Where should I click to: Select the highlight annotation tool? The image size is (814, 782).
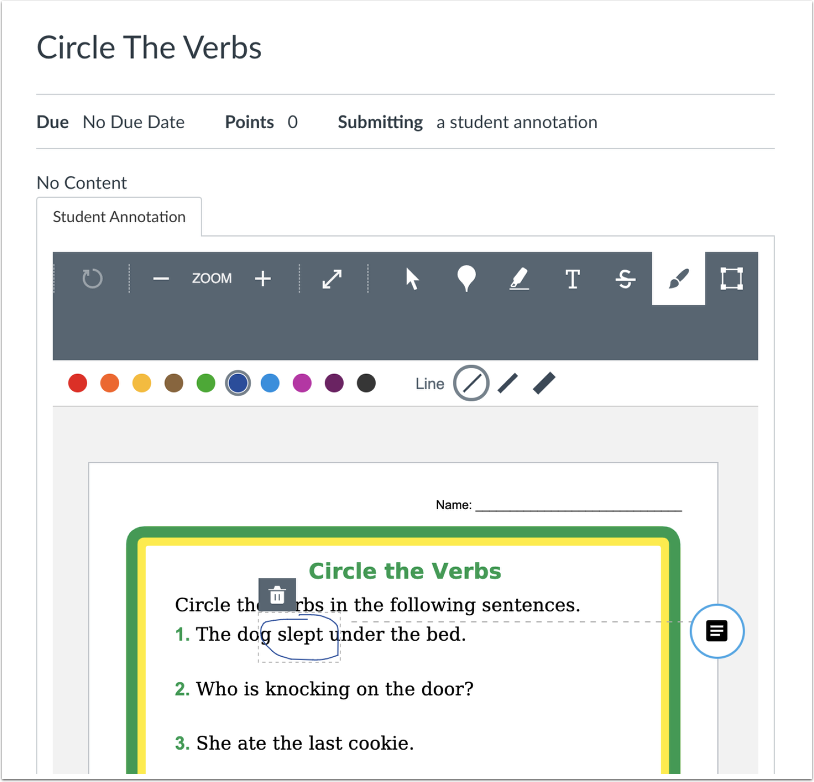click(519, 279)
